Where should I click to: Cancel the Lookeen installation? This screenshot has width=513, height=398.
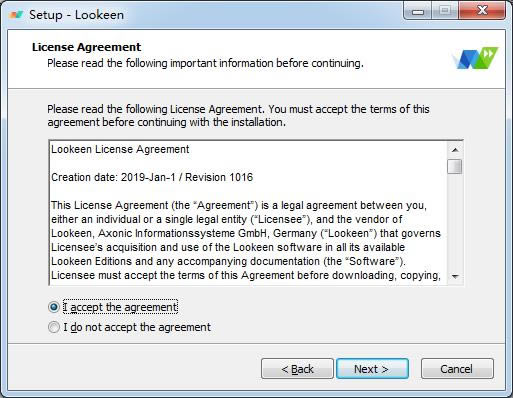(457, 369)
